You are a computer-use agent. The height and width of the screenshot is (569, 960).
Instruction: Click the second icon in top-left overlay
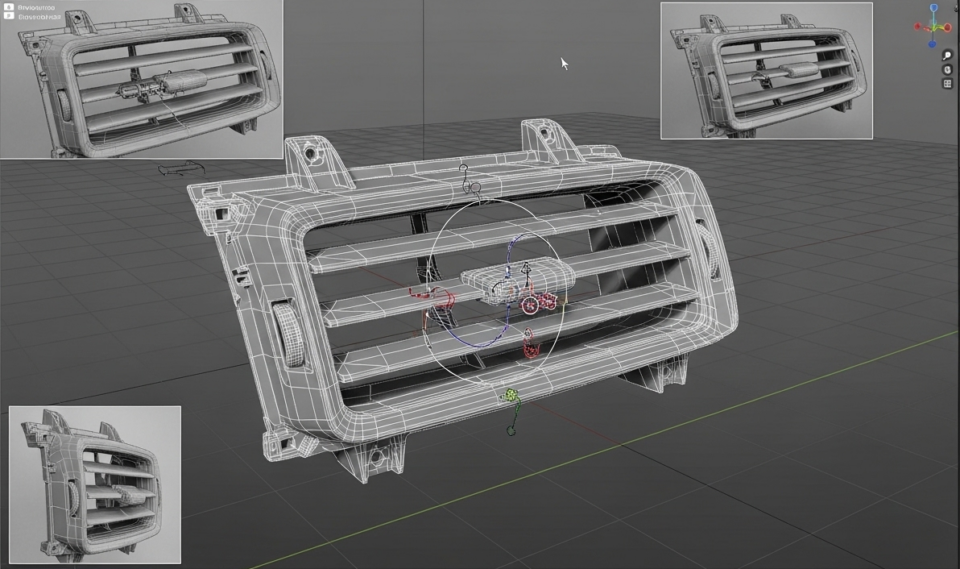(x=9, y=16)
